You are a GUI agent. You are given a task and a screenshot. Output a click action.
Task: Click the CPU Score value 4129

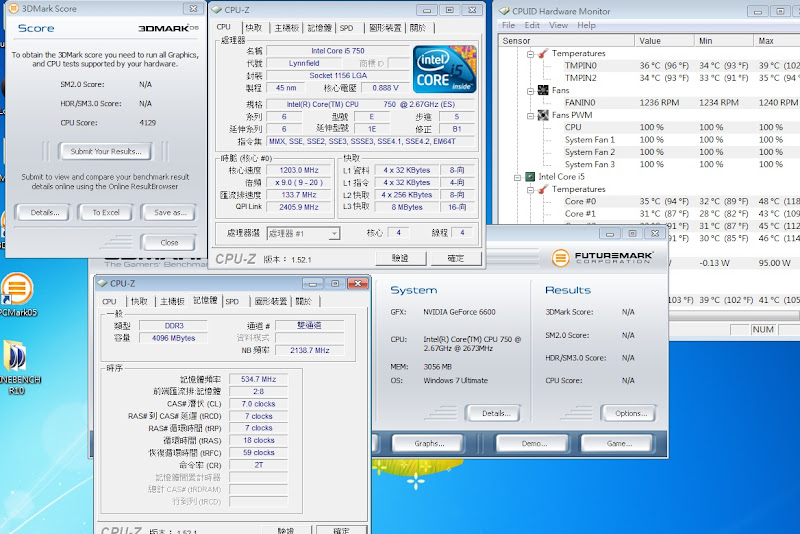click(x=147, y=123)
